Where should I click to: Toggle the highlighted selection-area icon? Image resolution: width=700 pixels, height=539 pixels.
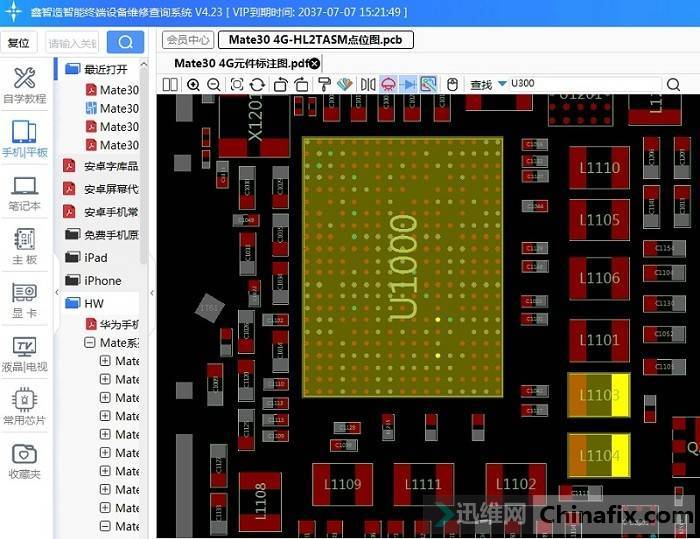[x=428, y=85]
